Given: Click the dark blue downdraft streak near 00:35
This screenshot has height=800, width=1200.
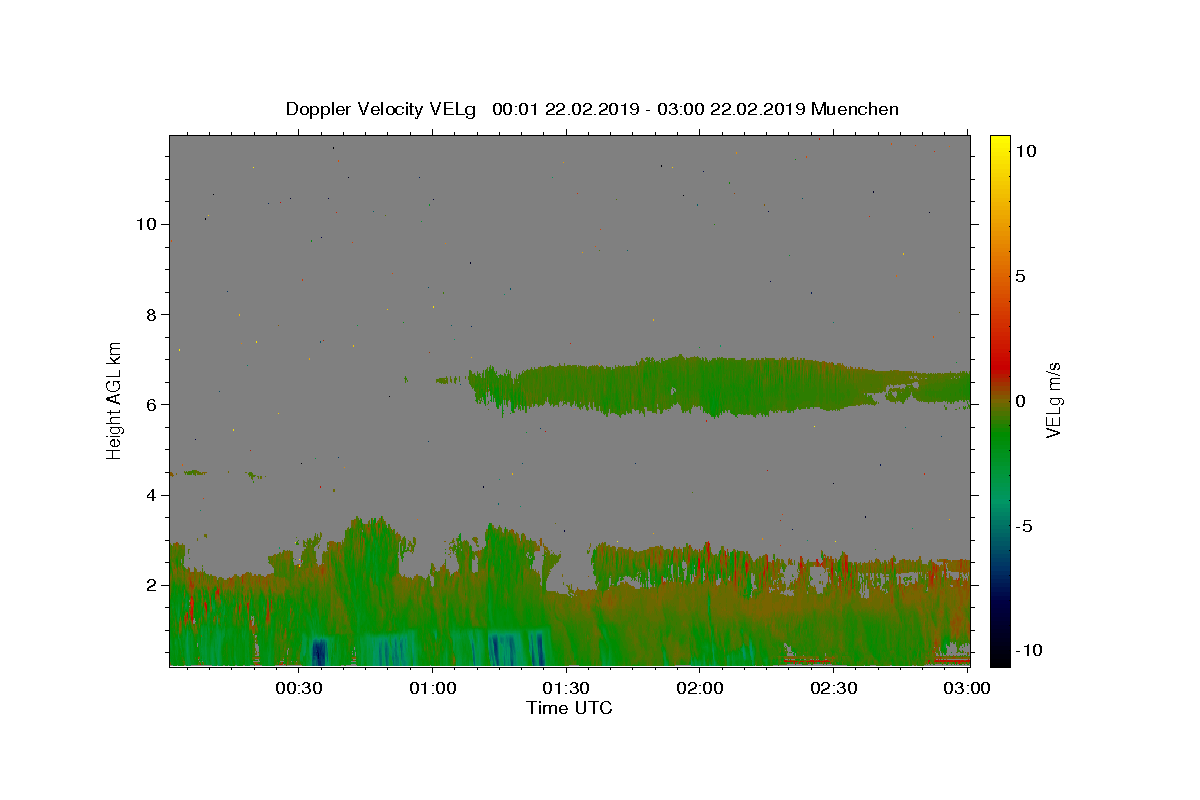Looking at the screenshot, I should tap(319, 652).
